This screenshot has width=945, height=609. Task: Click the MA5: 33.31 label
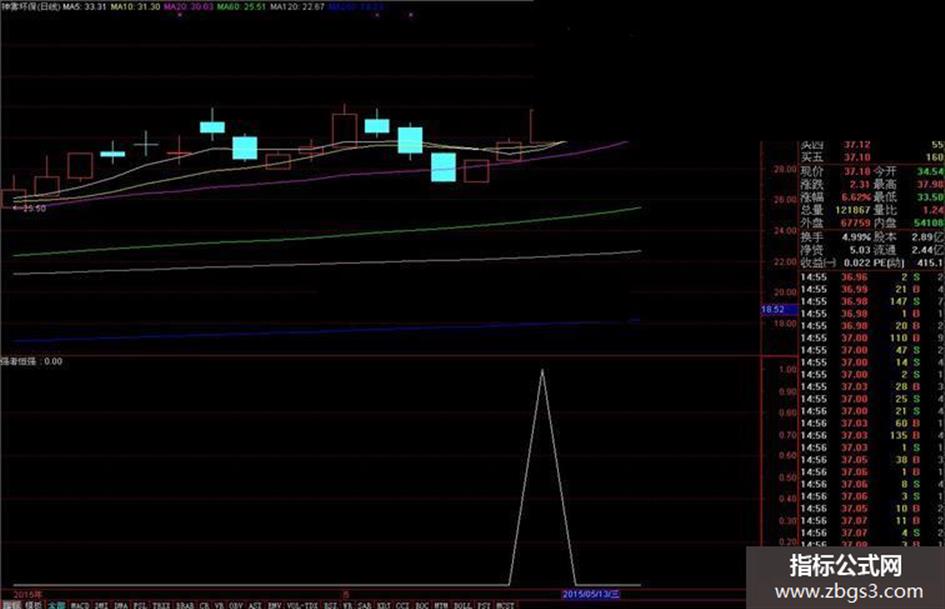coord(84,7)
